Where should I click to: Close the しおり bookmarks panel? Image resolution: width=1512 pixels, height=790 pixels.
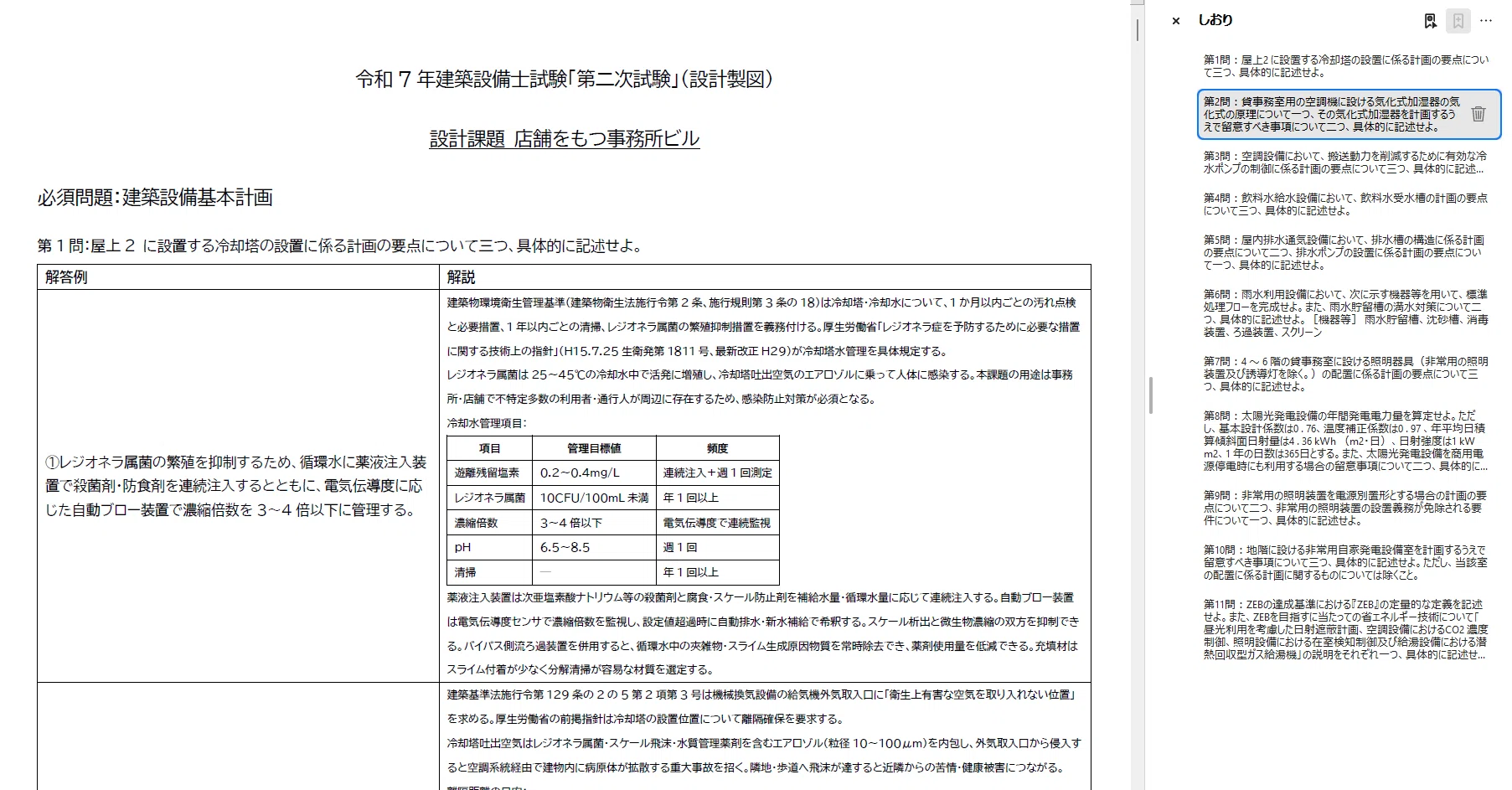[x=1176, y=21]
